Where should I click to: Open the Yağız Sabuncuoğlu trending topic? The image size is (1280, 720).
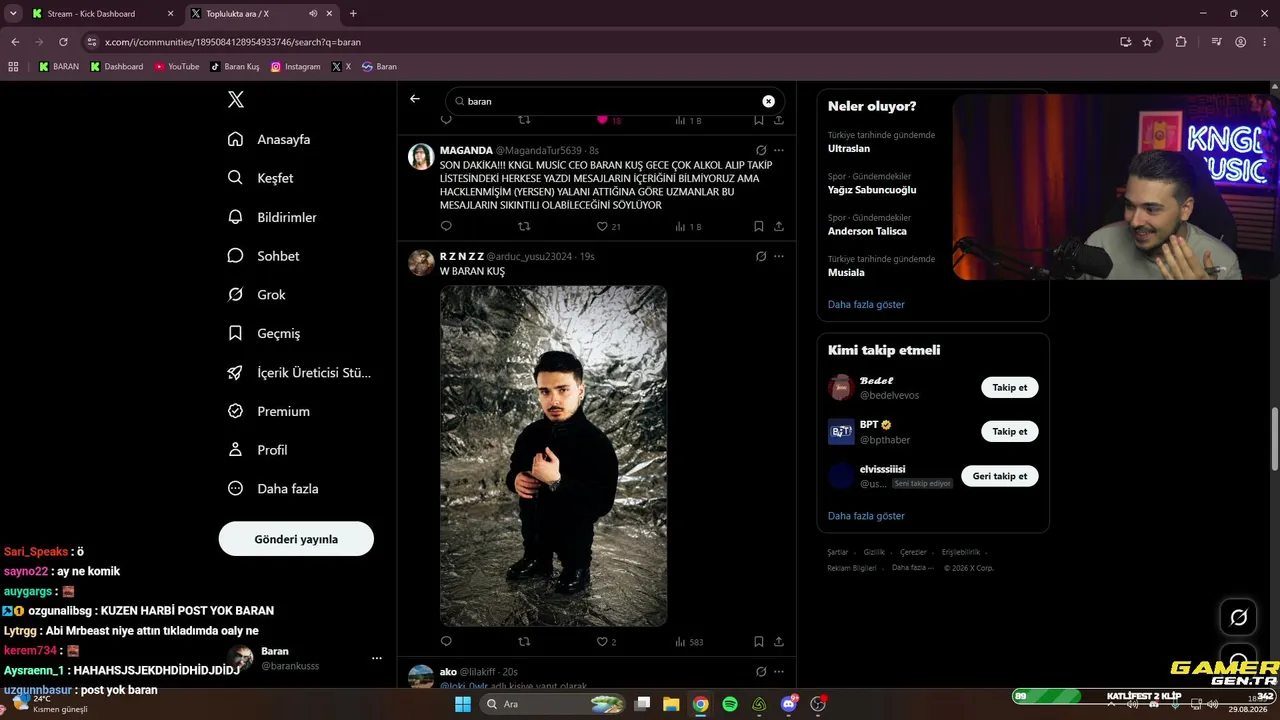(872, 190)
